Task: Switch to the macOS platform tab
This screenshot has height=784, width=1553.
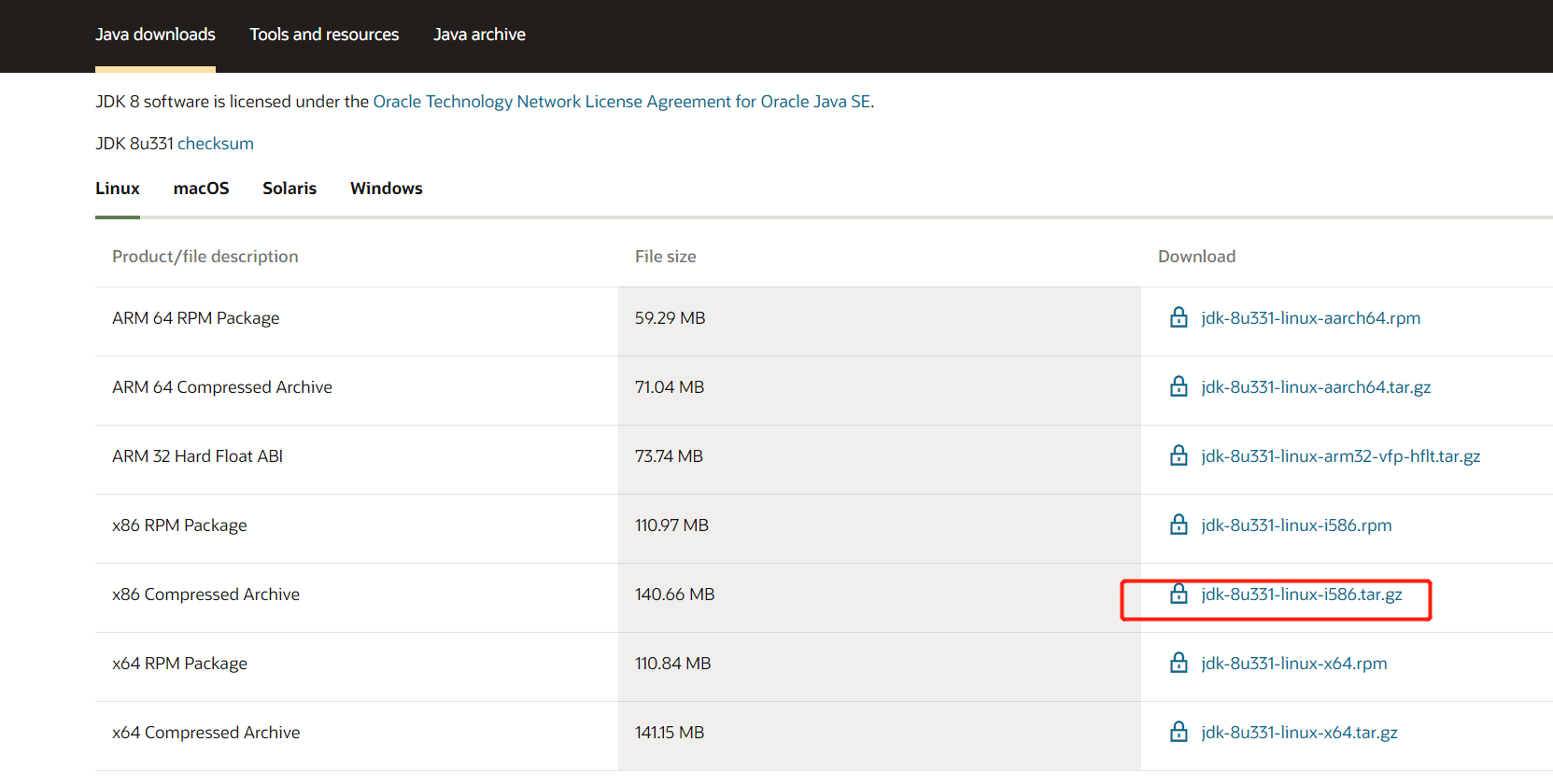Action: [x=201, y=189]
